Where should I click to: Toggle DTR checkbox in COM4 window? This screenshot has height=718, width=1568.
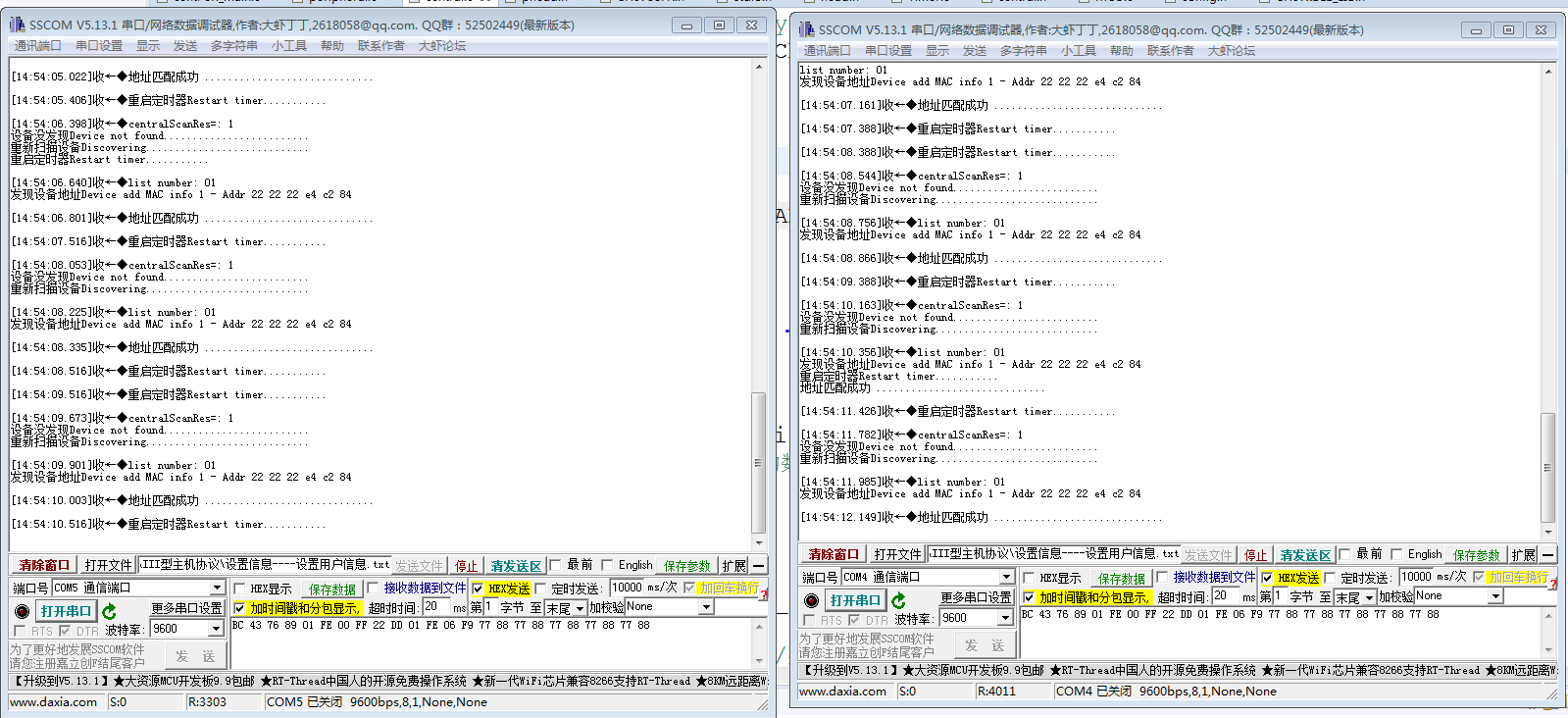[x=854, y=620]
